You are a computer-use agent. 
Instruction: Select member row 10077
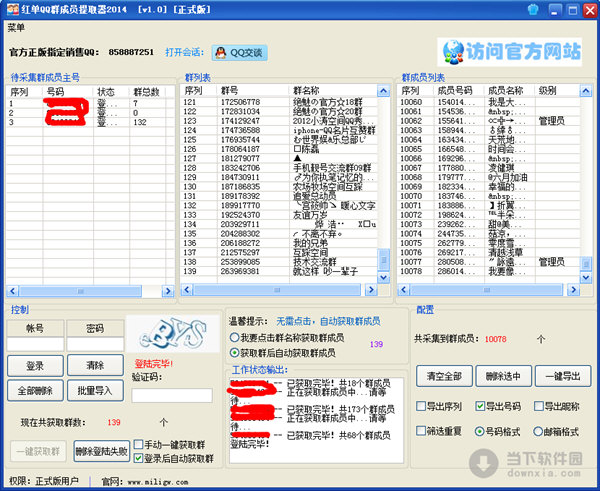(x=489, y=262)
